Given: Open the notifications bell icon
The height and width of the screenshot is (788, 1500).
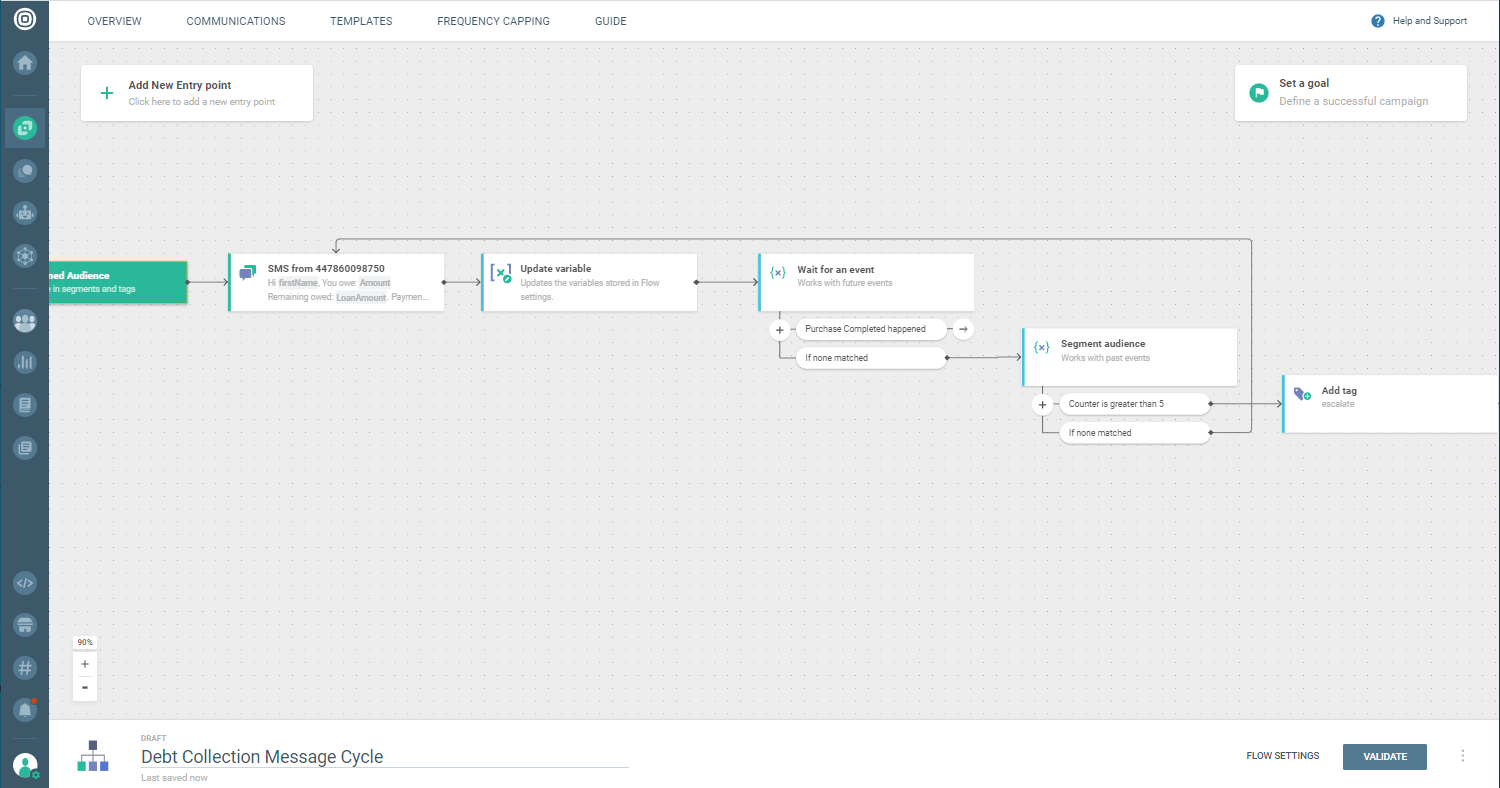Looking at the screenshot, I should pyautogui.click(x=25, y=709).
